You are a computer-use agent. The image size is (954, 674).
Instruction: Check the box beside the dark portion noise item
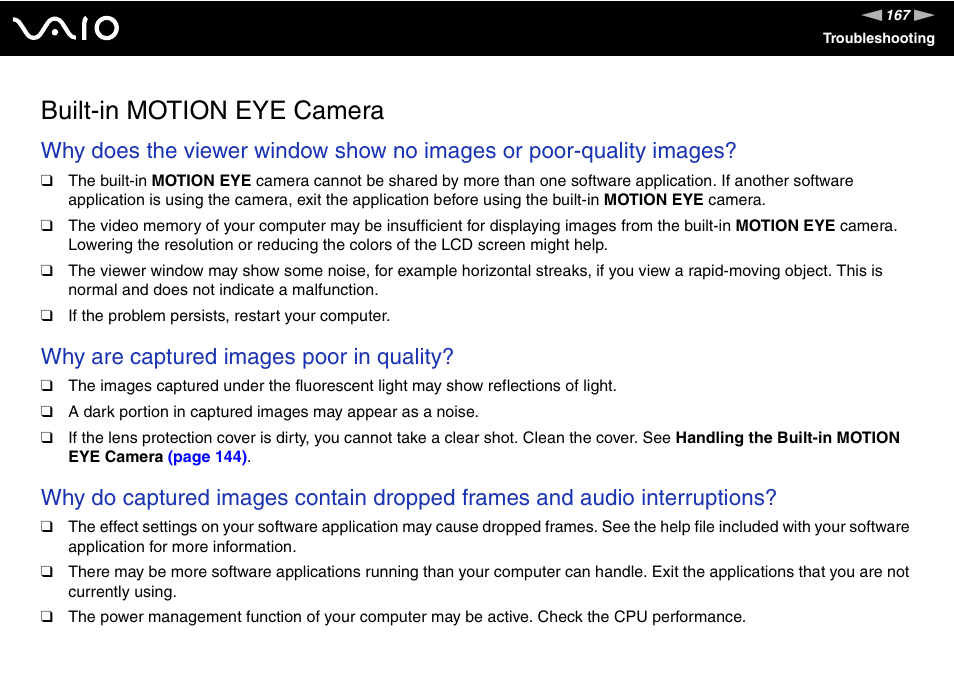point(47,411)
